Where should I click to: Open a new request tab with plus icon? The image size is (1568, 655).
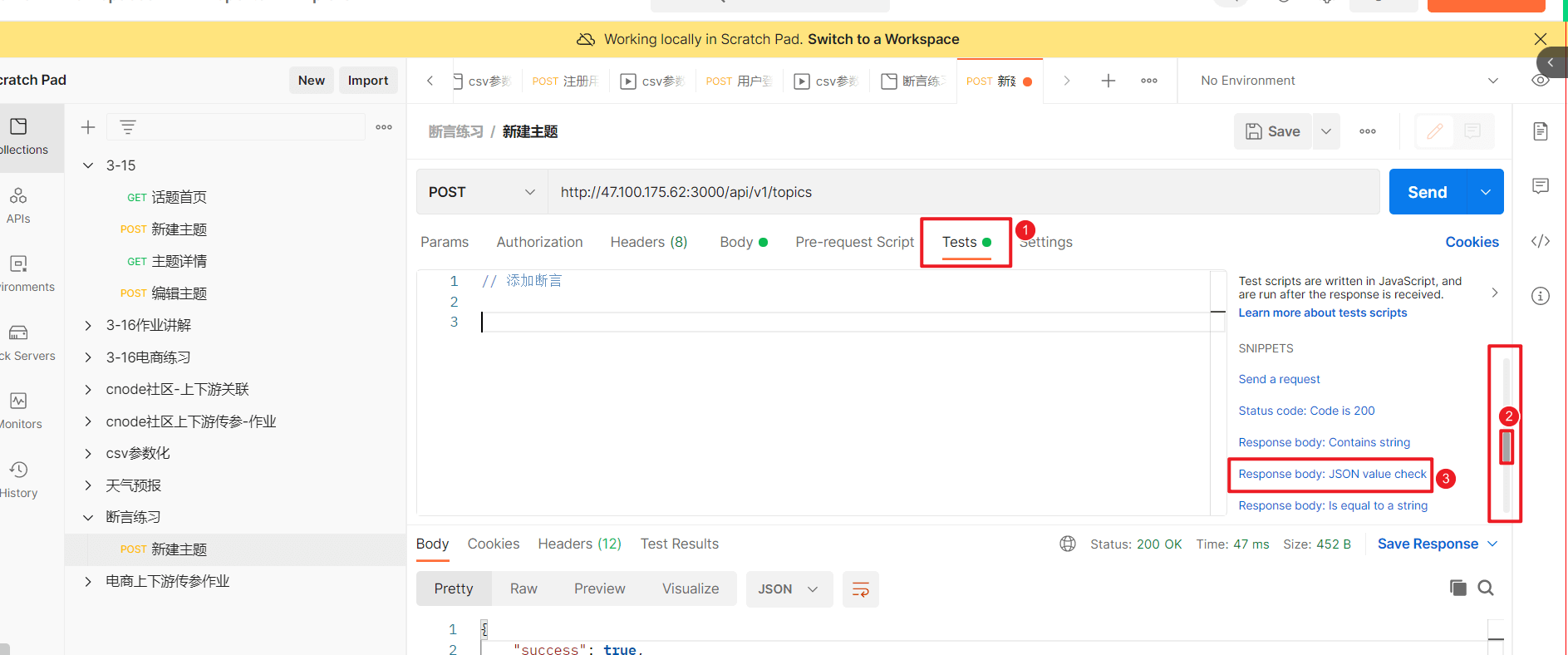(1108, 81)
